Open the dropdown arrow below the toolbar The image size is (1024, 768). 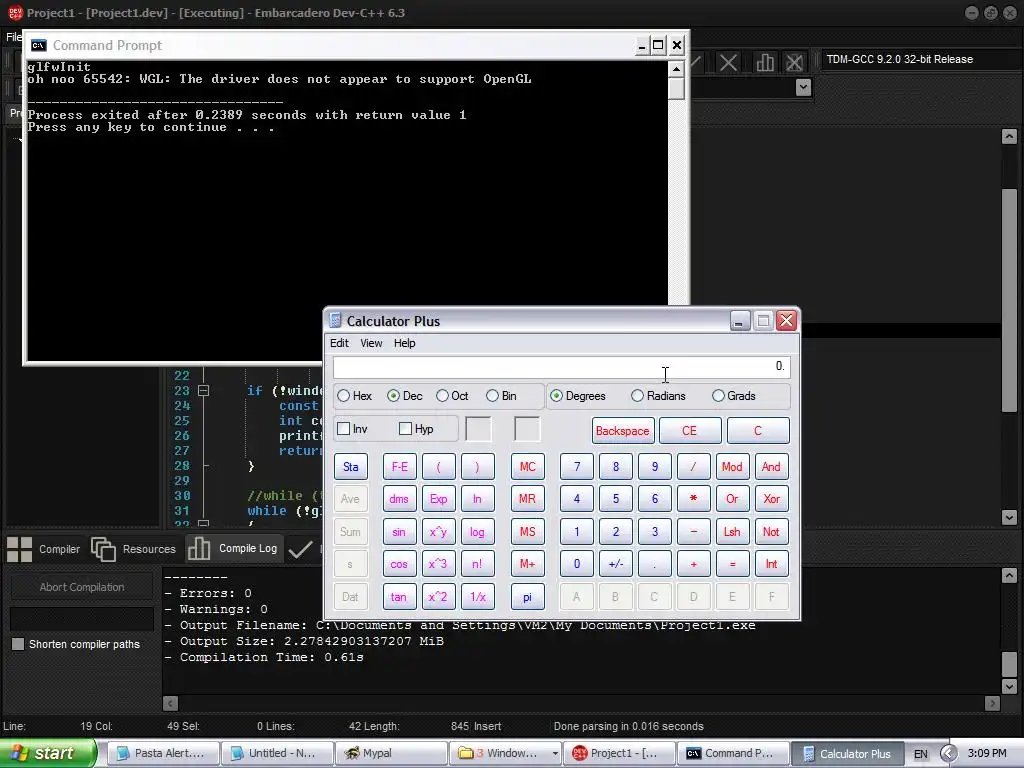pyautogui.click(x=804, y=87)
